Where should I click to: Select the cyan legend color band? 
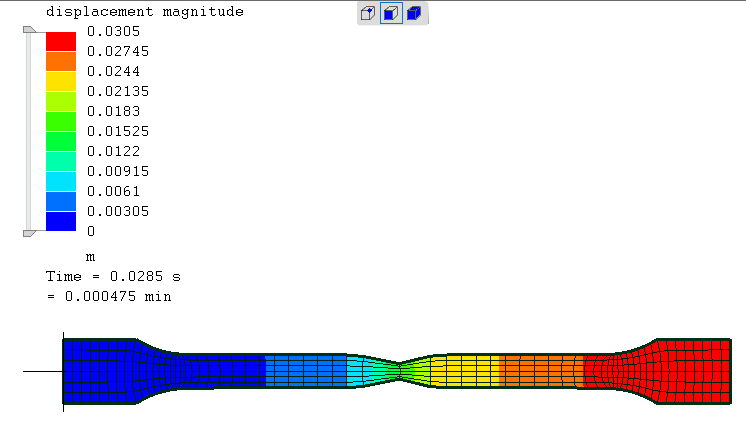(x=61, y=181)
